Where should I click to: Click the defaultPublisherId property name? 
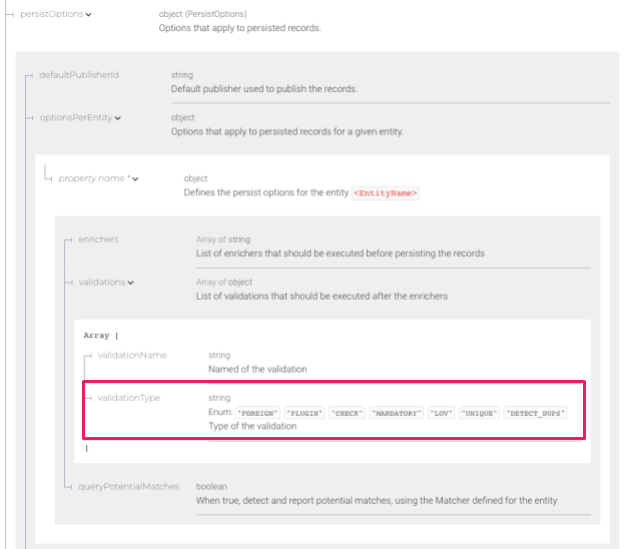pos(79,75)
